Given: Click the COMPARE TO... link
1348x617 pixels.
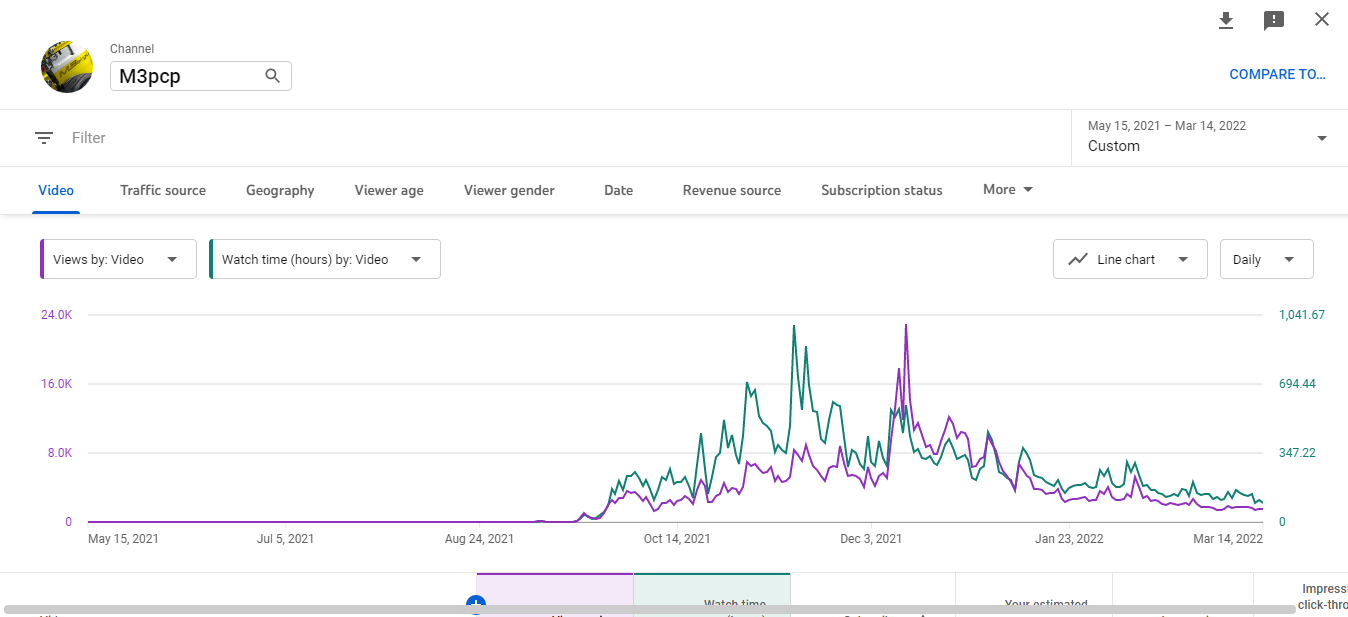Looking at the screenshot, I should point(1277,74).
